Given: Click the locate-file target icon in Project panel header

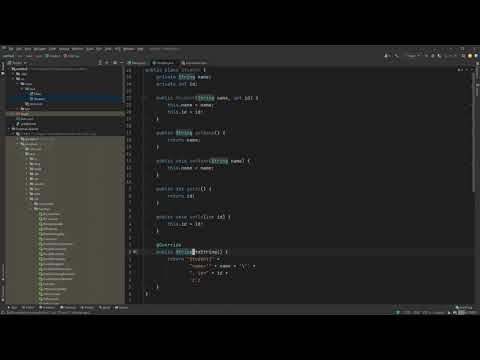Looking at the screenshot, I should point(100,63).
